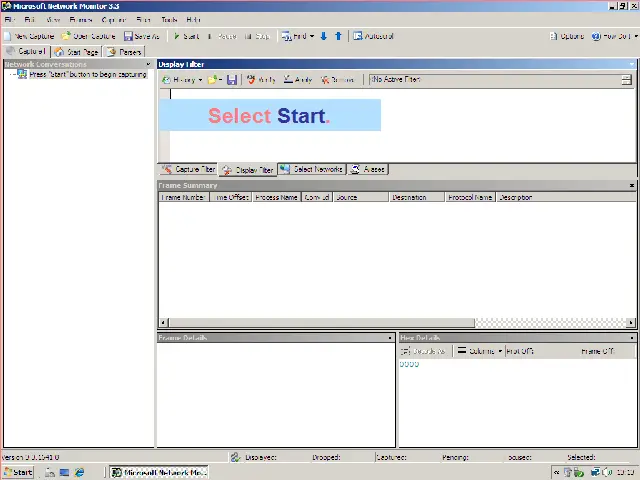Screen dimensions: 640x480
Task: Click the Load Filter folder icon
Action: pyautogui.click(x=212, y=80)
